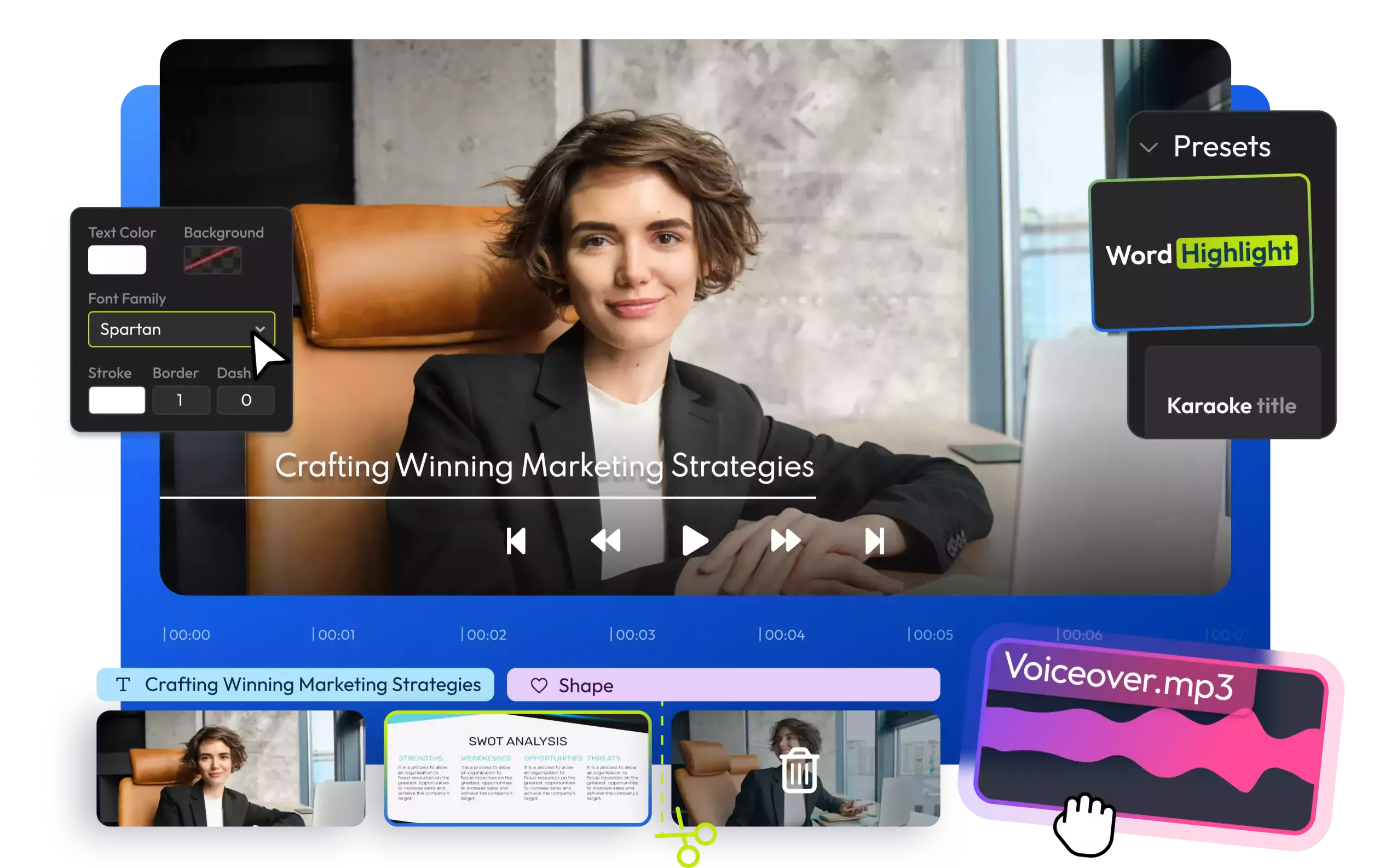Image resolution: width=1391 pixels, height=868 pixels.
Task: Click the white Stroke color swatch
Action: pos(117,400)
